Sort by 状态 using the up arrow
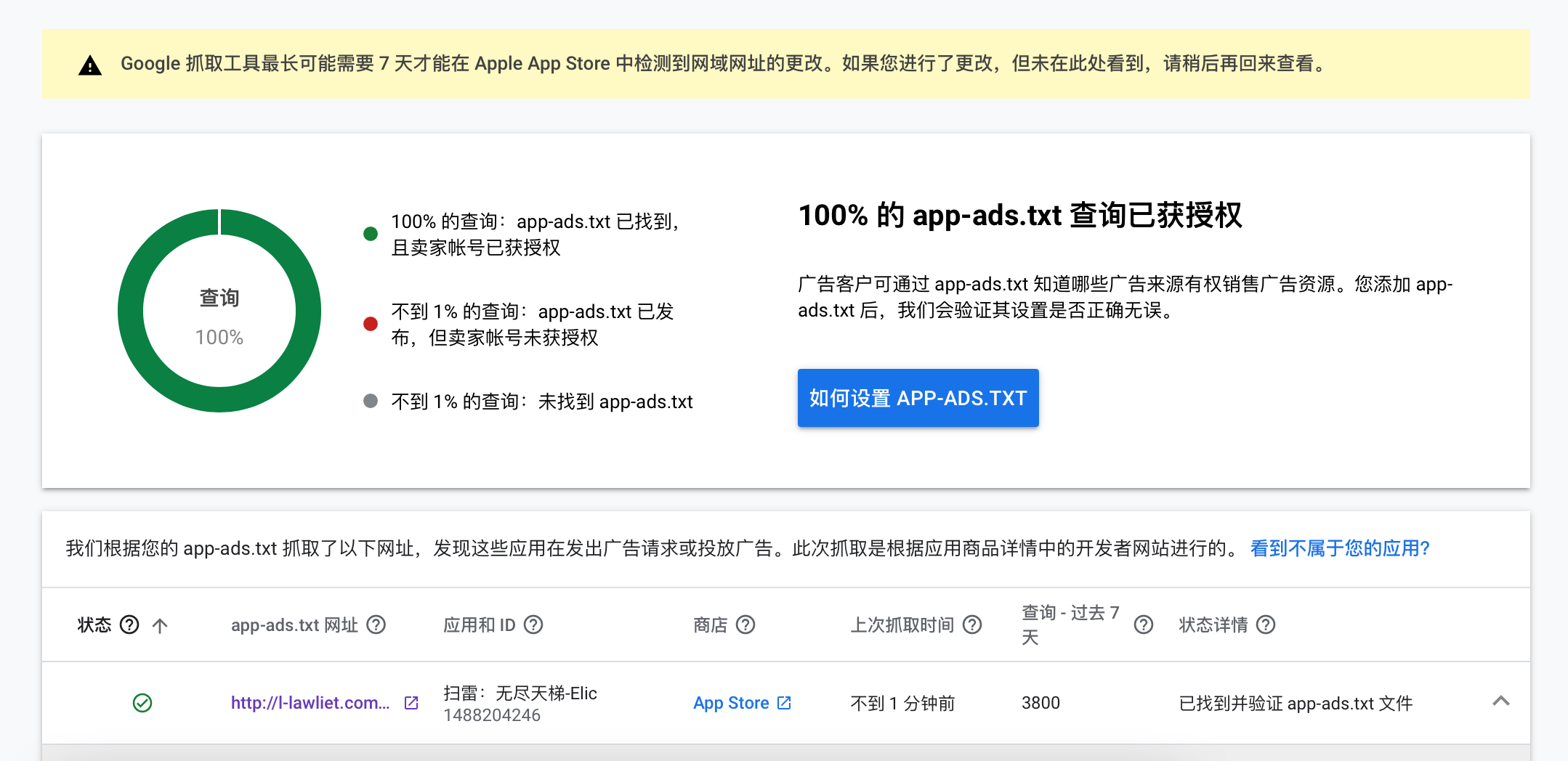 click(160, 625)
